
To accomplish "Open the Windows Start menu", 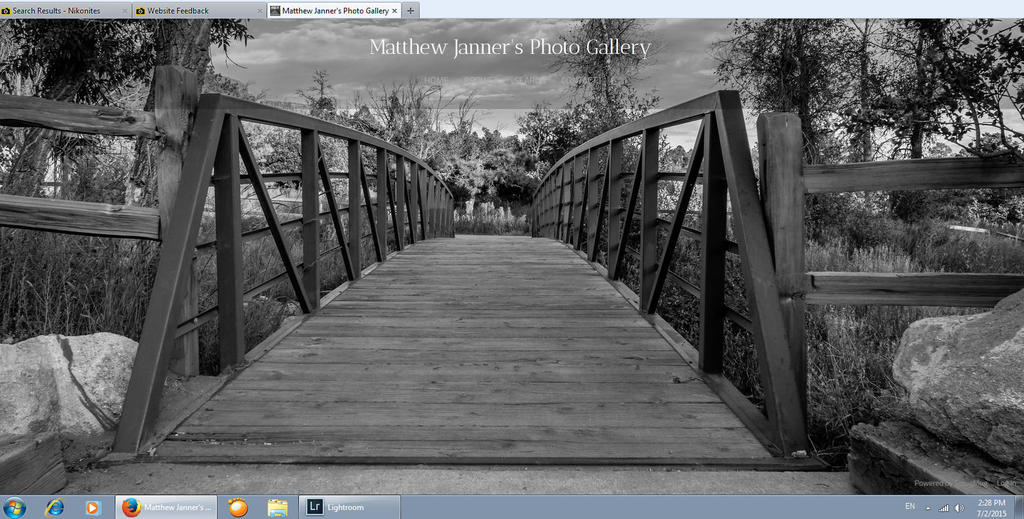I will point(16,507).
